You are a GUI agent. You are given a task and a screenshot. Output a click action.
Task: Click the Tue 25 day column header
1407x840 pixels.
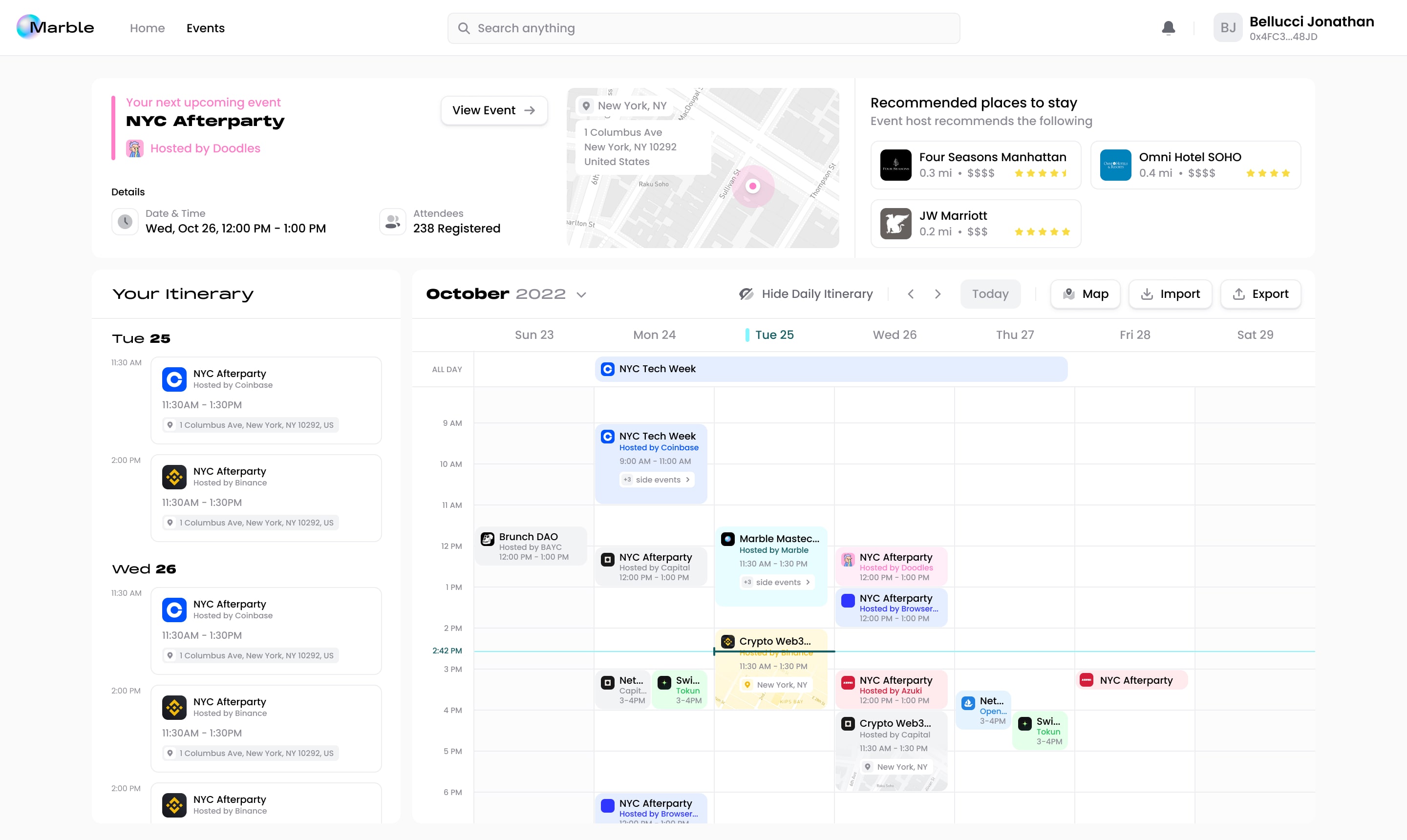click(x=774, y=335)
